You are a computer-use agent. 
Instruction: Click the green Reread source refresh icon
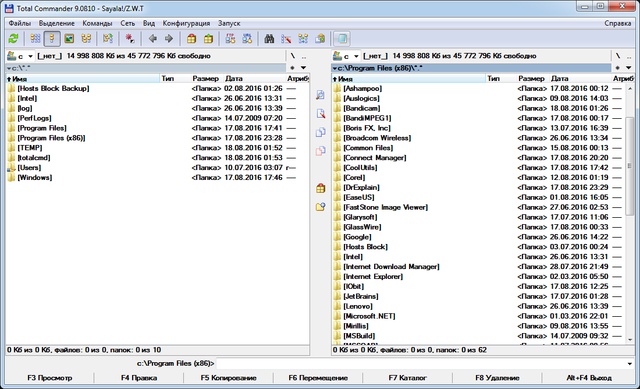(x=13, y=39)
